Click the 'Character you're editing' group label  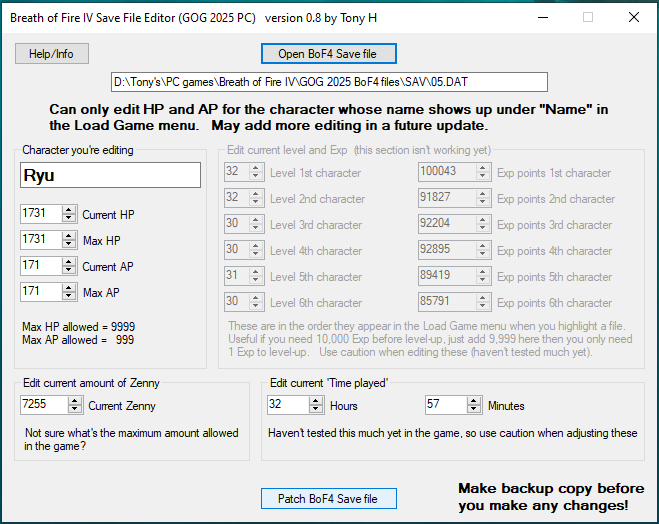pos(78,150)
